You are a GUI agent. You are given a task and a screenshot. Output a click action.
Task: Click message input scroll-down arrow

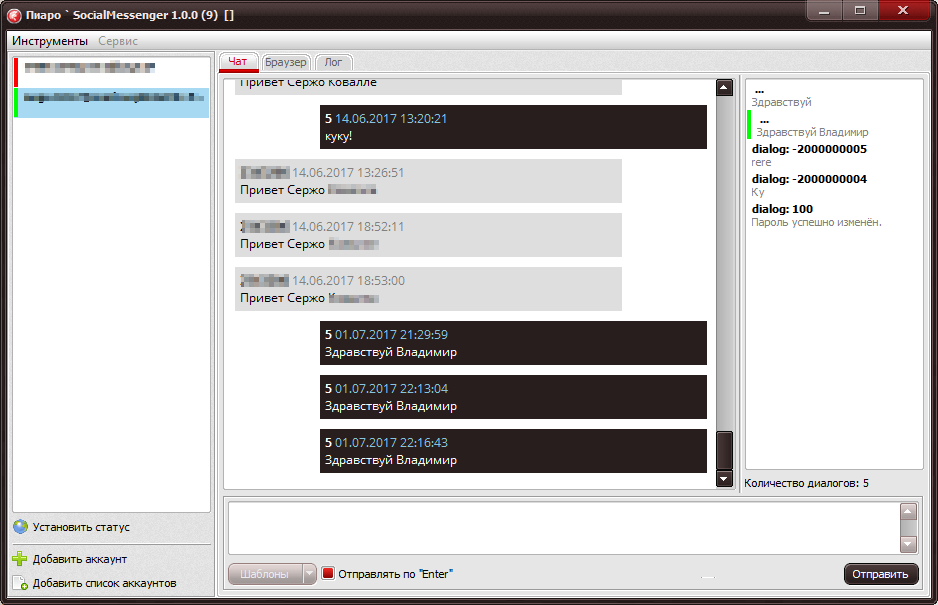(908, 544)
